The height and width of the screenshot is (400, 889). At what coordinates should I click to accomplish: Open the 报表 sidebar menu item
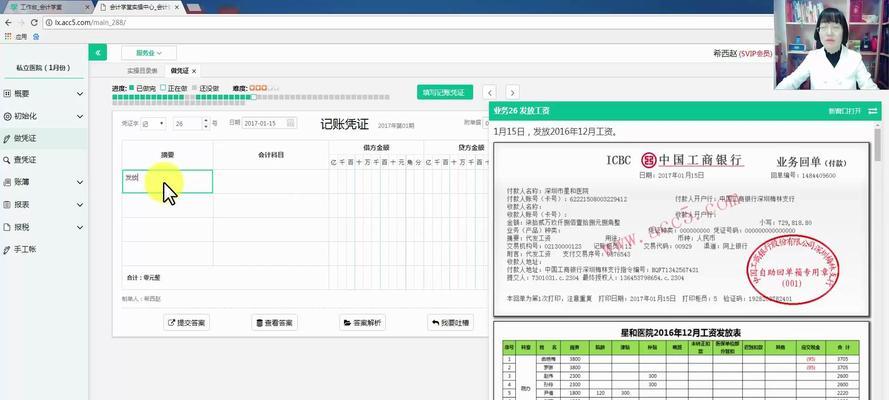[22, 204]
